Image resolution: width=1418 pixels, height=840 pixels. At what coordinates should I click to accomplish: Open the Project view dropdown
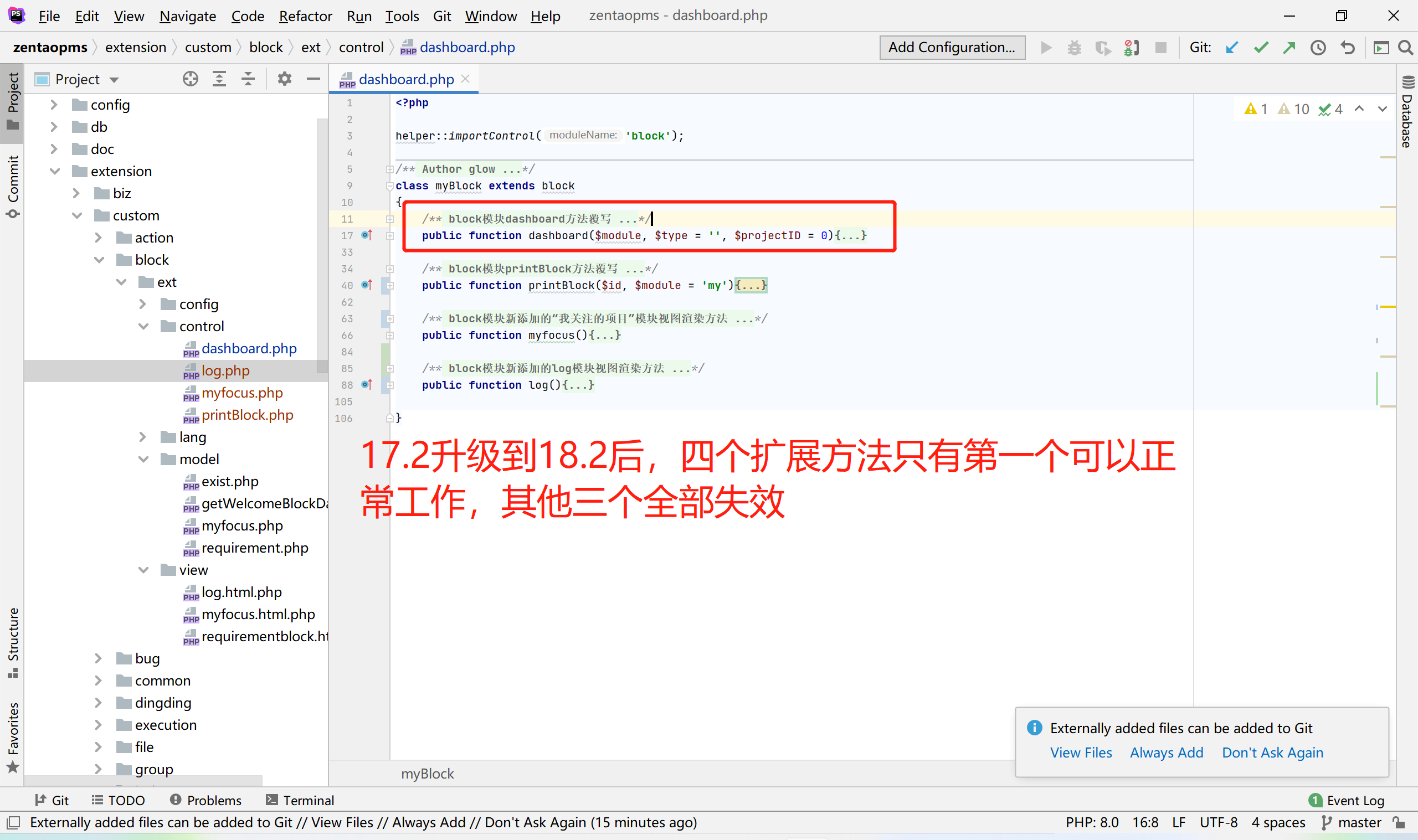114,80
